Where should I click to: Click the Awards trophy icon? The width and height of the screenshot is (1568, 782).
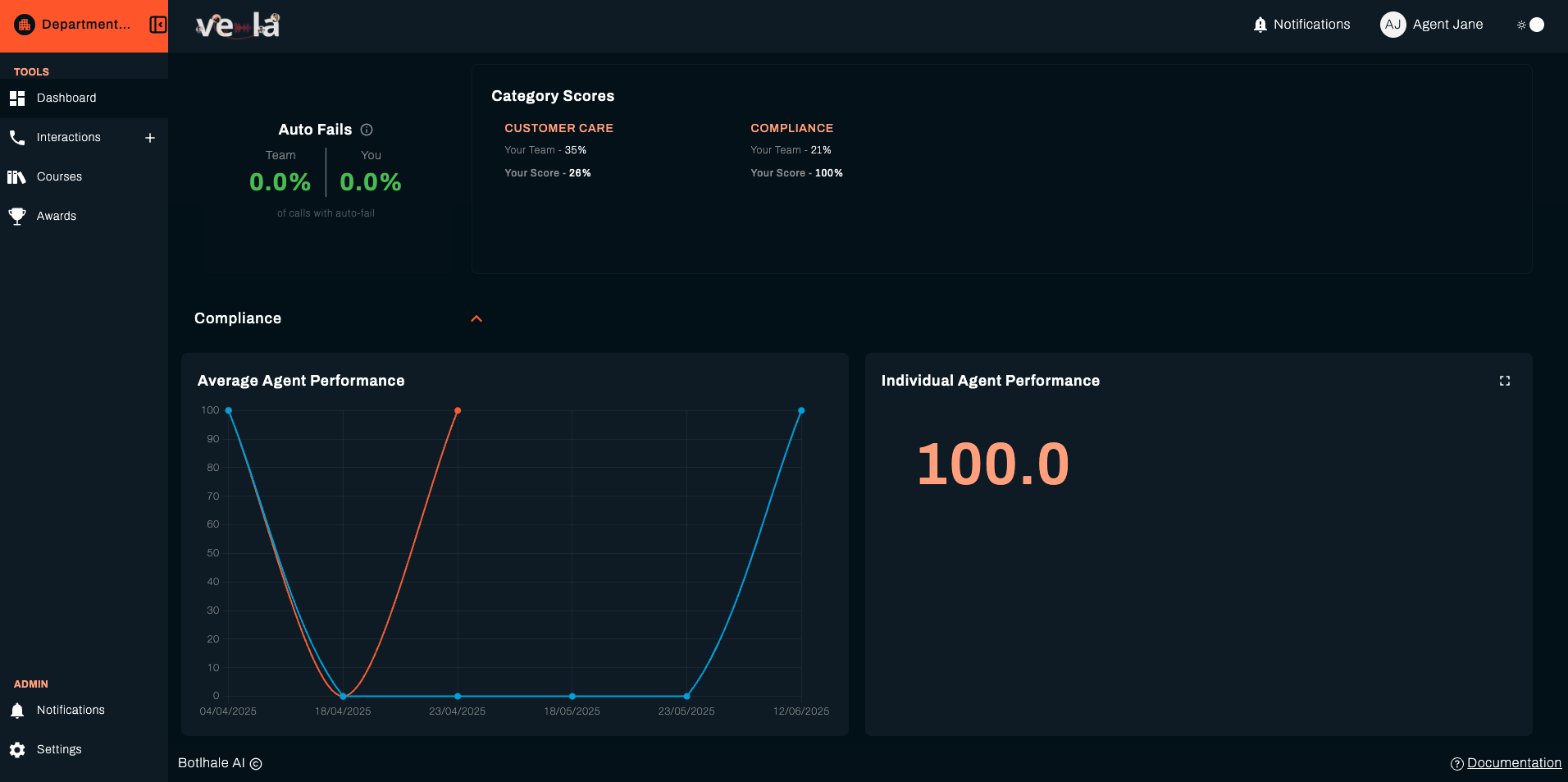point(16,216)
